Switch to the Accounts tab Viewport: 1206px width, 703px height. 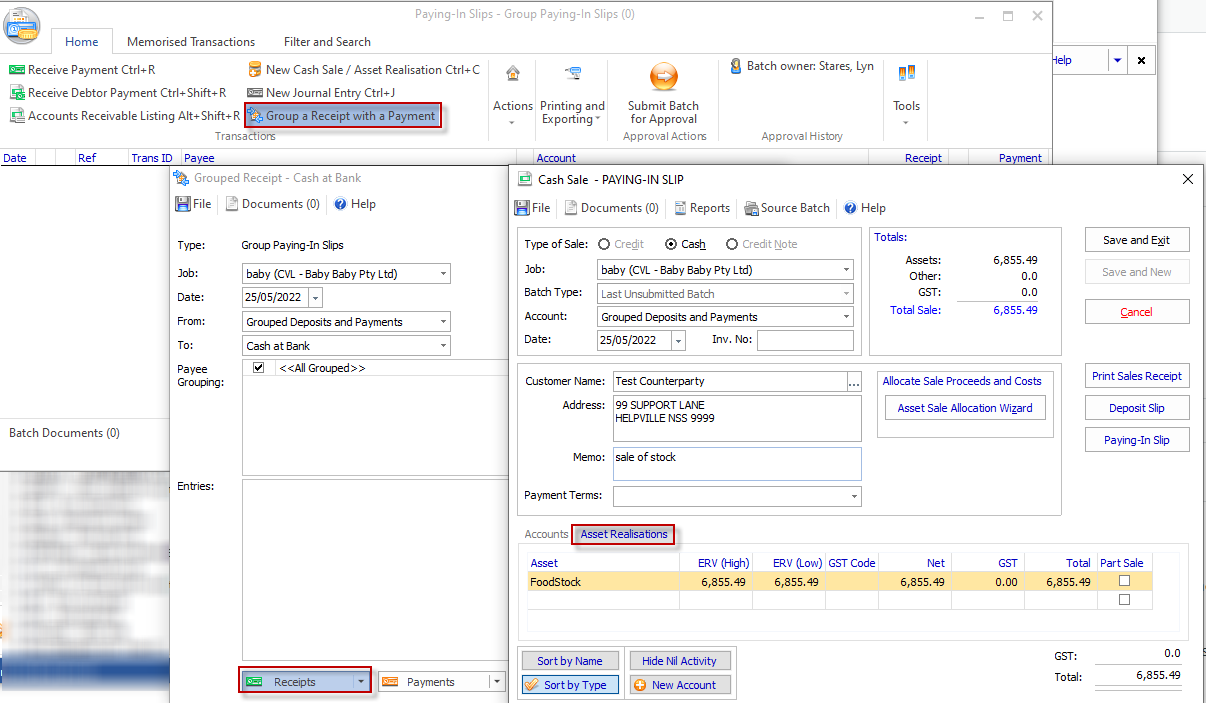pyautogui.click(x=546, y=534)
